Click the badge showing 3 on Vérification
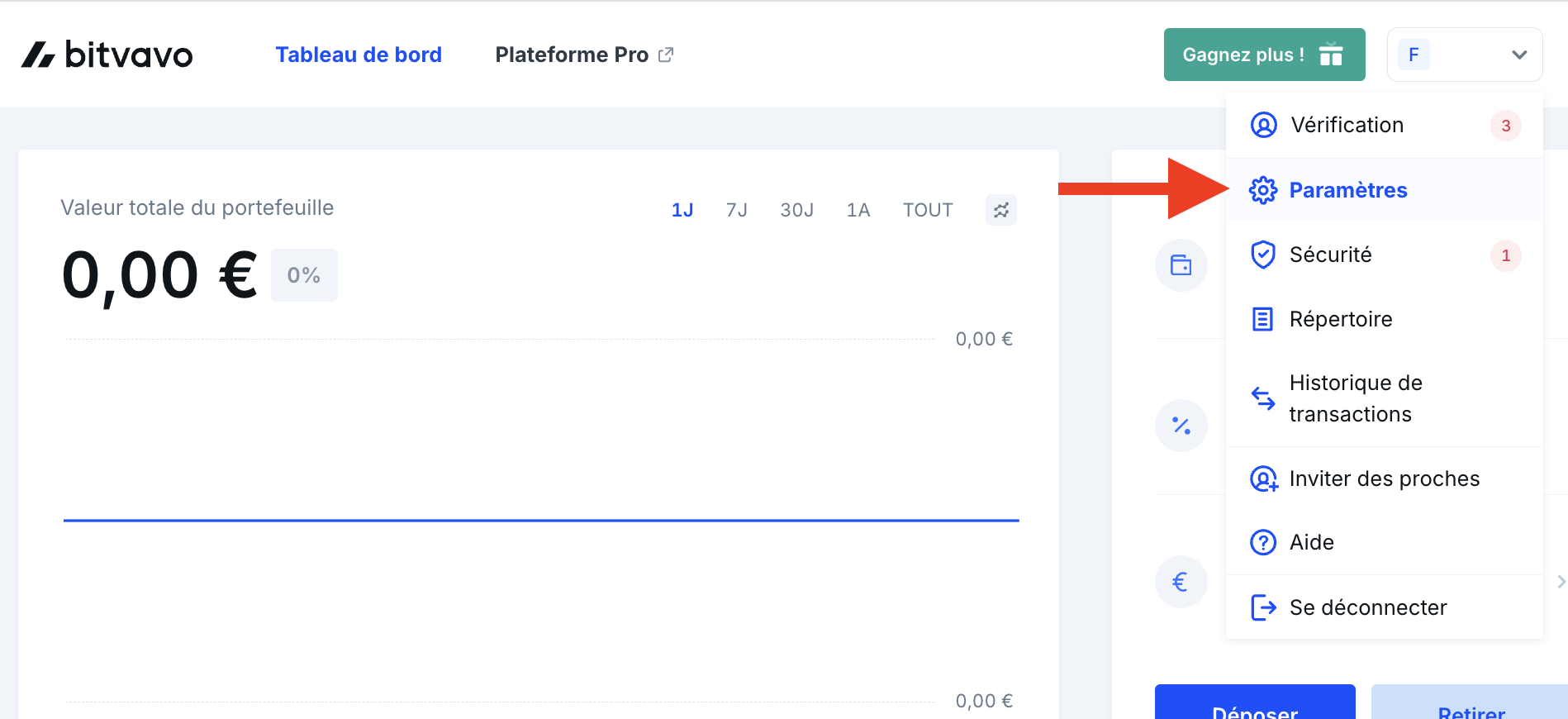 [x=1505, y=126]
